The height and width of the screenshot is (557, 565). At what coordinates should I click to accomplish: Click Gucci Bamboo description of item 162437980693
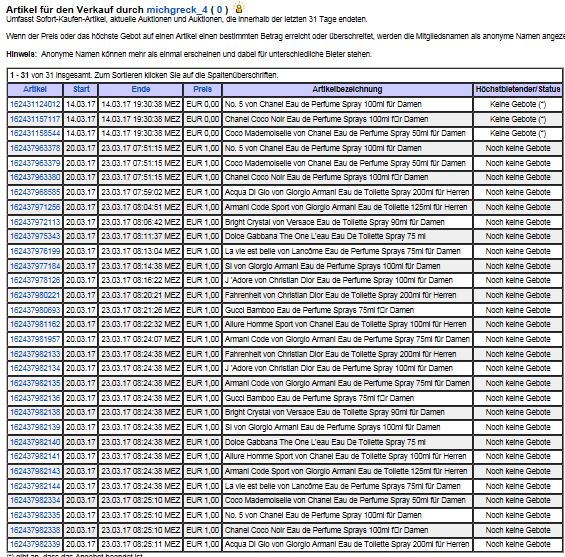(x=319, y=310)
